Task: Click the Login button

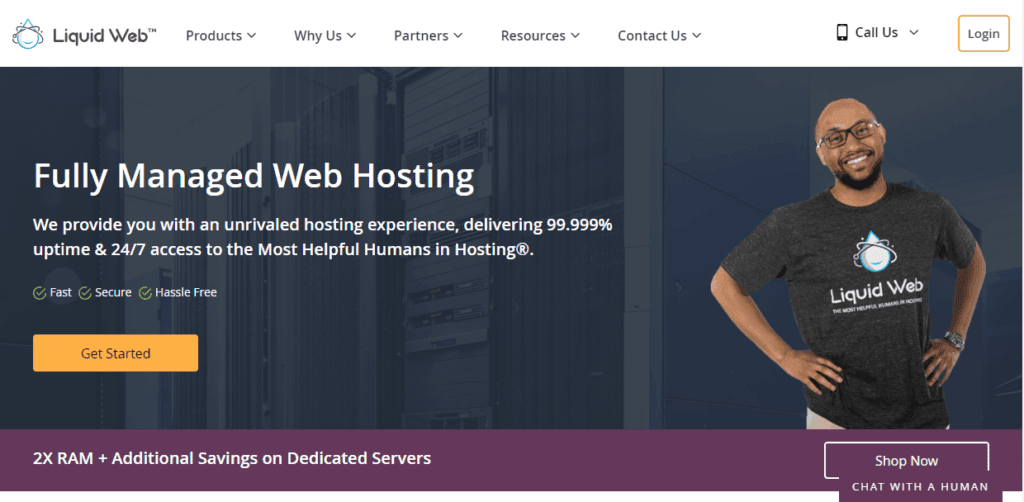Action: point(984,33)
